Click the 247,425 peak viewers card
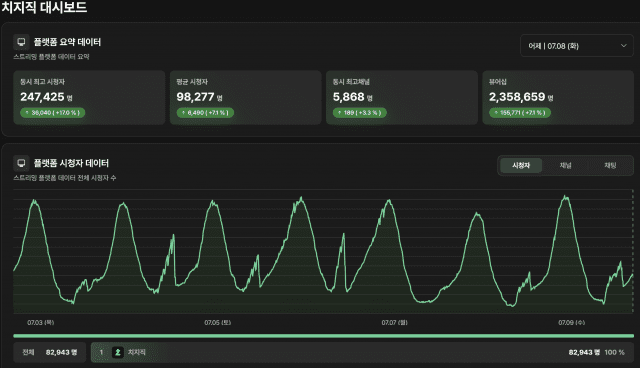 point(89,98)
